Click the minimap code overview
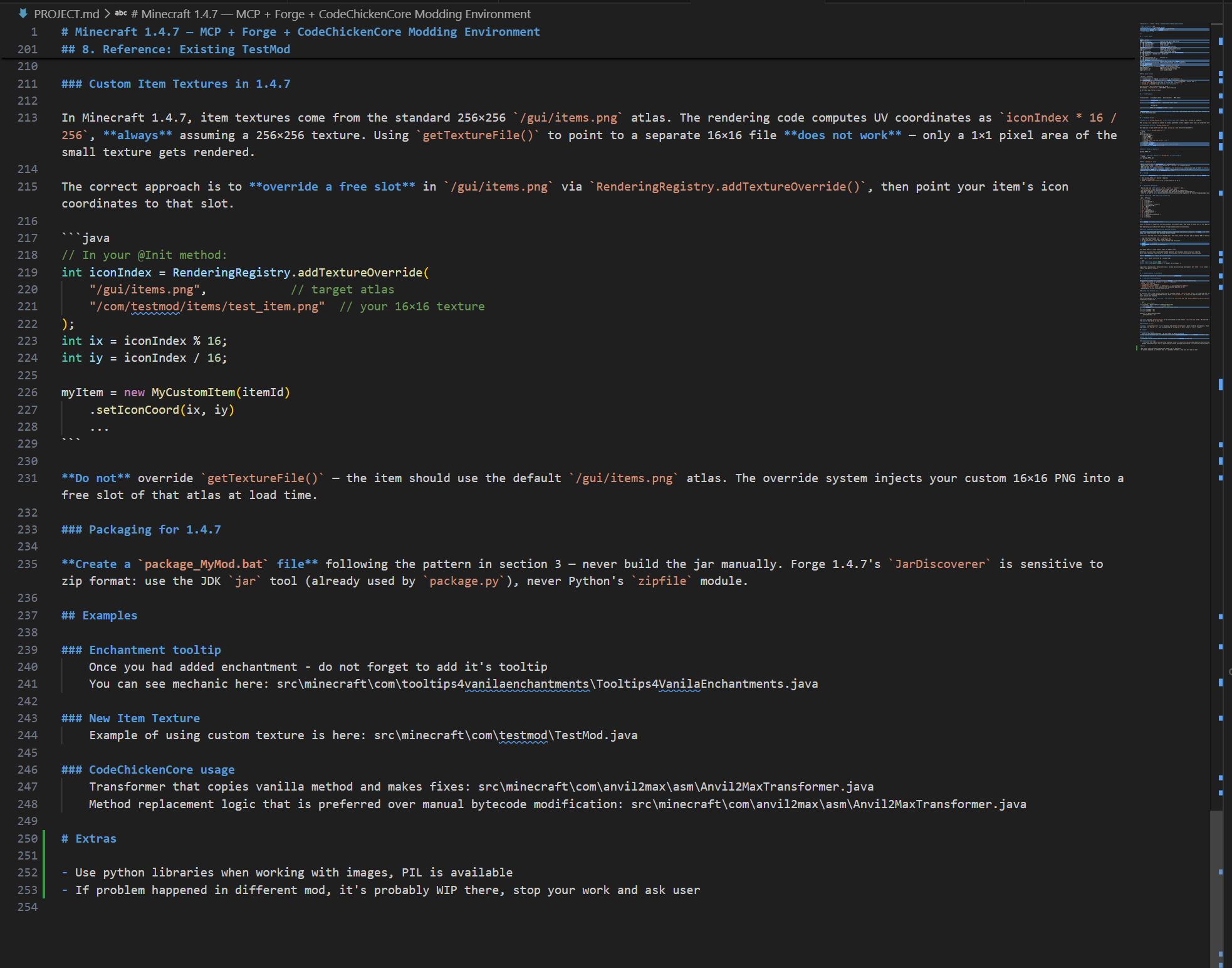The width and height of the screenshot is (1232, 968). [1174, 187]
